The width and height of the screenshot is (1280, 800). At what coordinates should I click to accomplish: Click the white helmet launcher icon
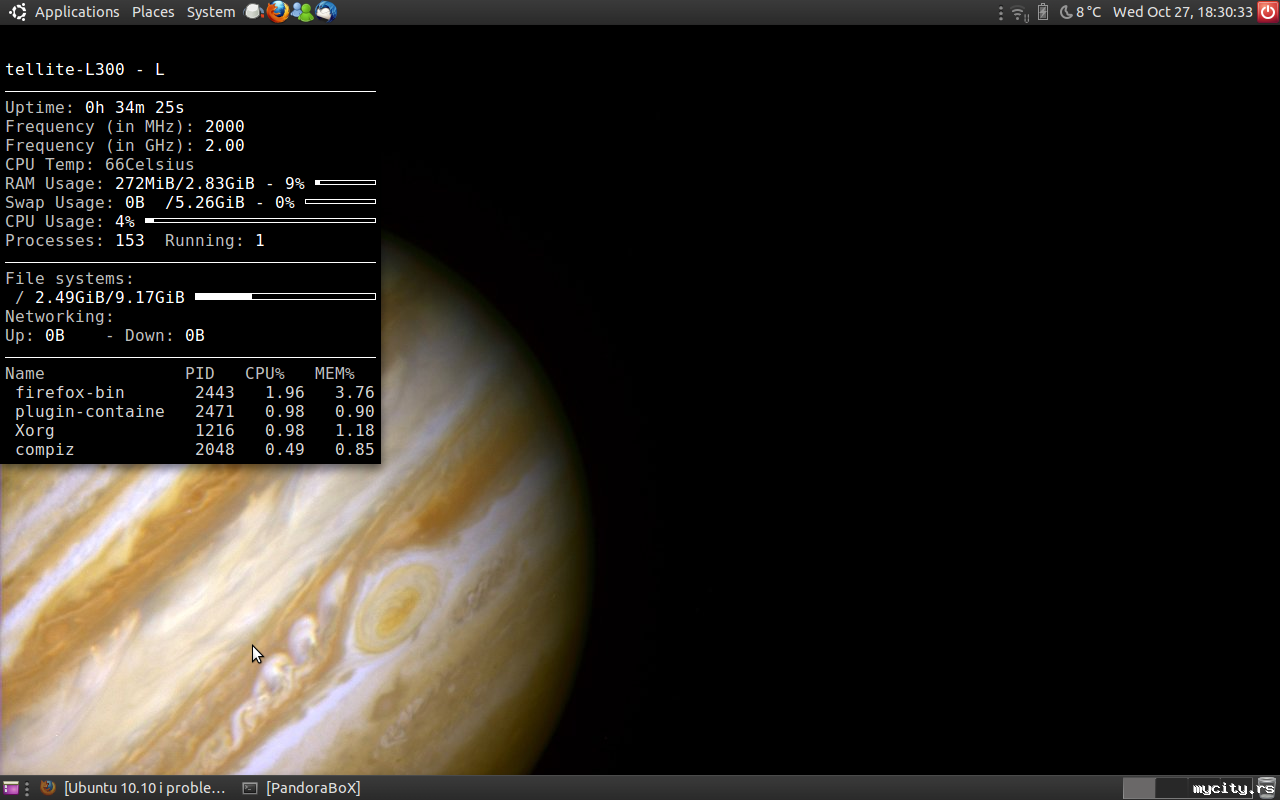(254, 12)
